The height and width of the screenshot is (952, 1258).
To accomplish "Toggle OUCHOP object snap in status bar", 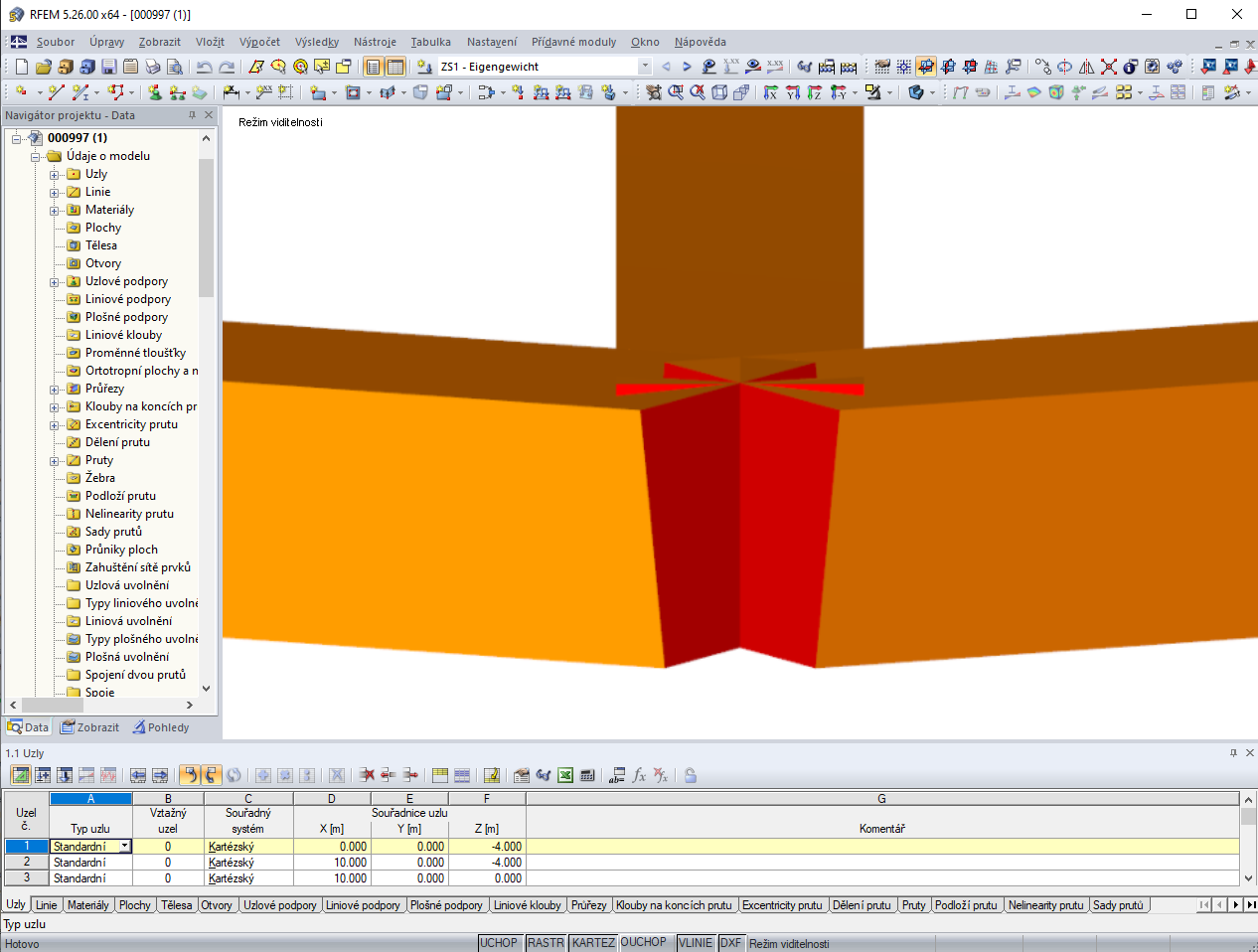I will pos(644,943).
